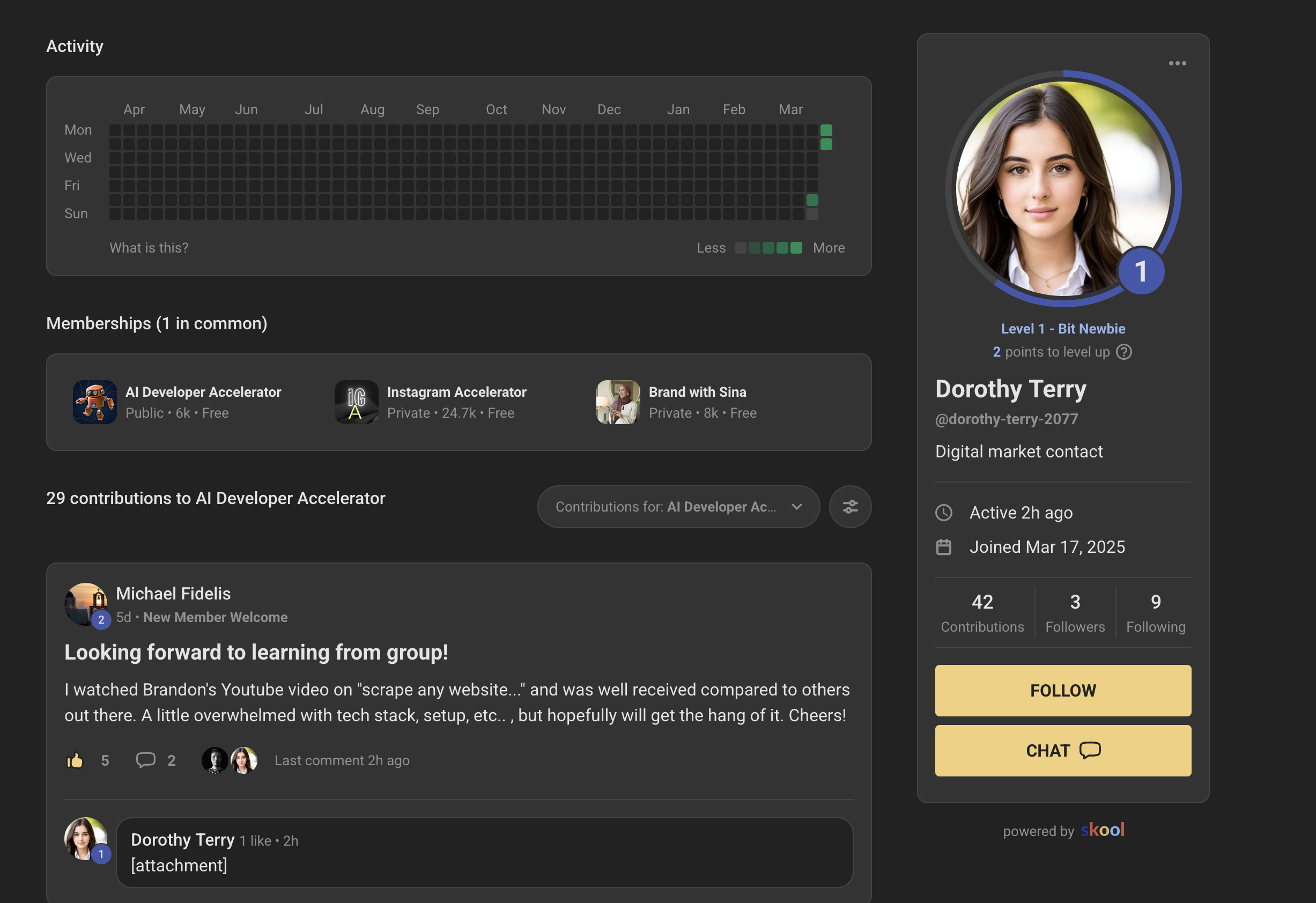The image size is (1316, 903).
Task: Open the Instagram Accelerator community icon
Action: (355, 402)
